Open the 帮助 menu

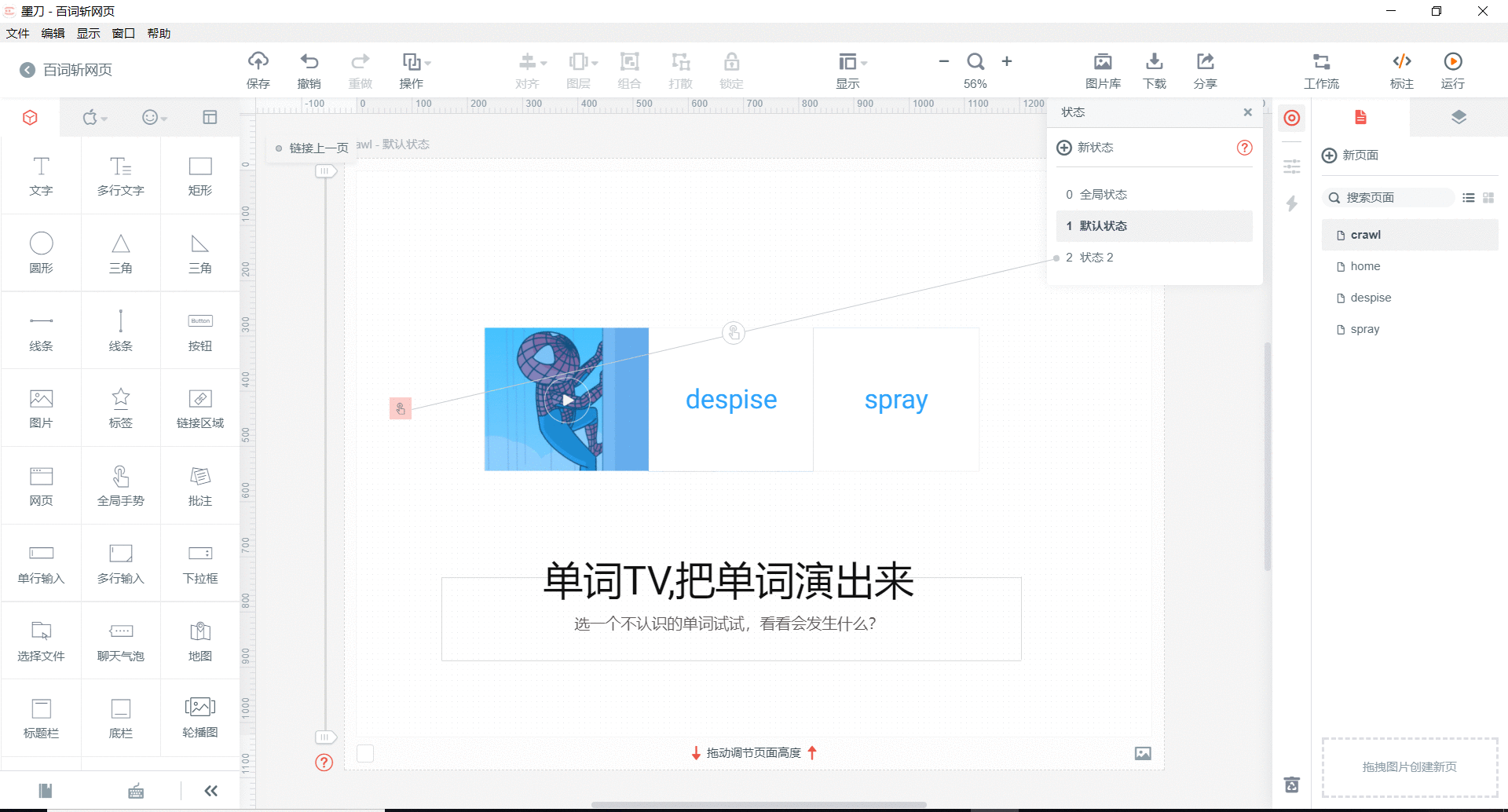point(159,33)
